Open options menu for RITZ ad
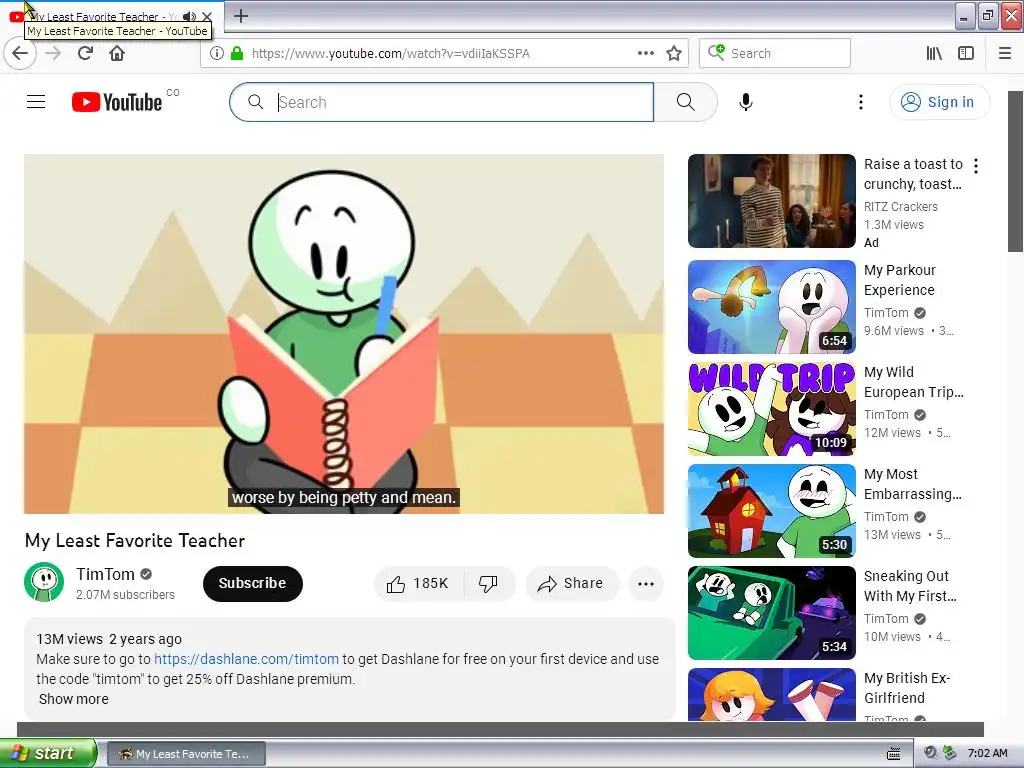Viewport: 1024px width, 768px height. click(976, 166)
